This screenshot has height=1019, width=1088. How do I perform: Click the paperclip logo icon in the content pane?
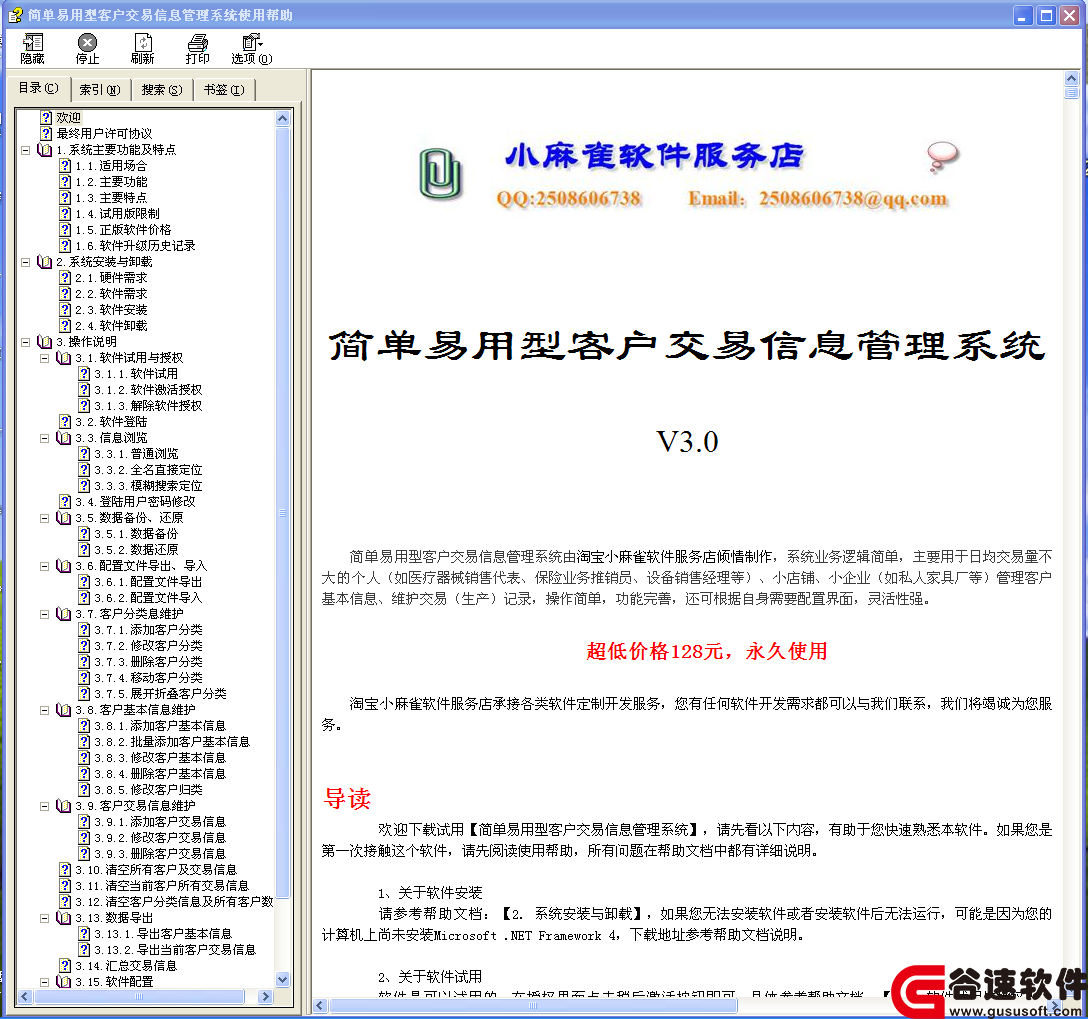pyautogui.click(x=440, y=174)
